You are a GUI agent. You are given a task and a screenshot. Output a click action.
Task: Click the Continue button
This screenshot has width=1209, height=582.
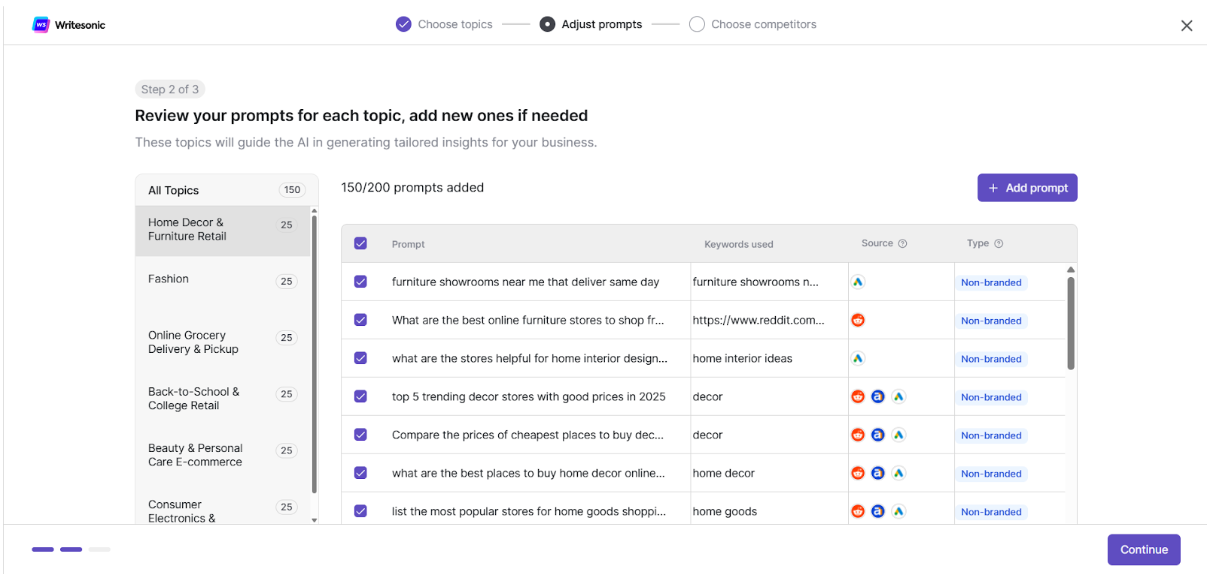(x=1144, y=550)
